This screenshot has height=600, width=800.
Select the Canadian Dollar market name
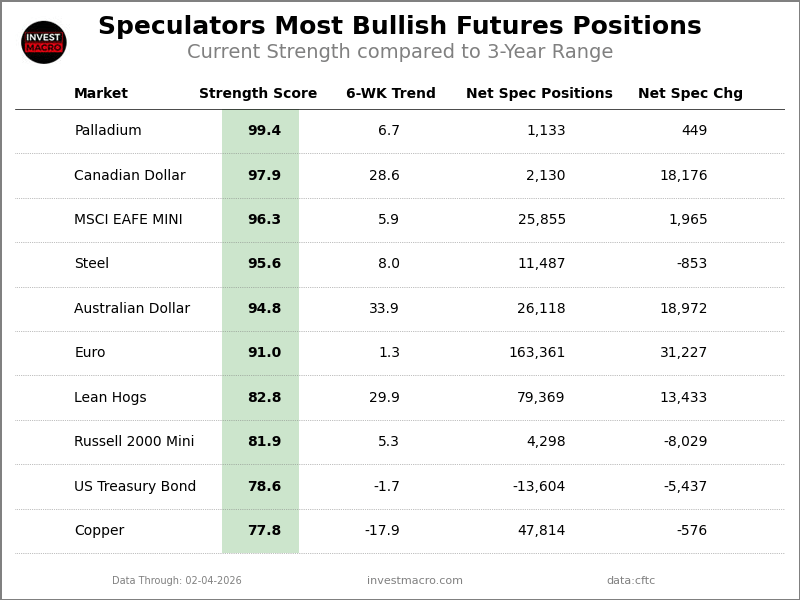[x=130, y=176]
